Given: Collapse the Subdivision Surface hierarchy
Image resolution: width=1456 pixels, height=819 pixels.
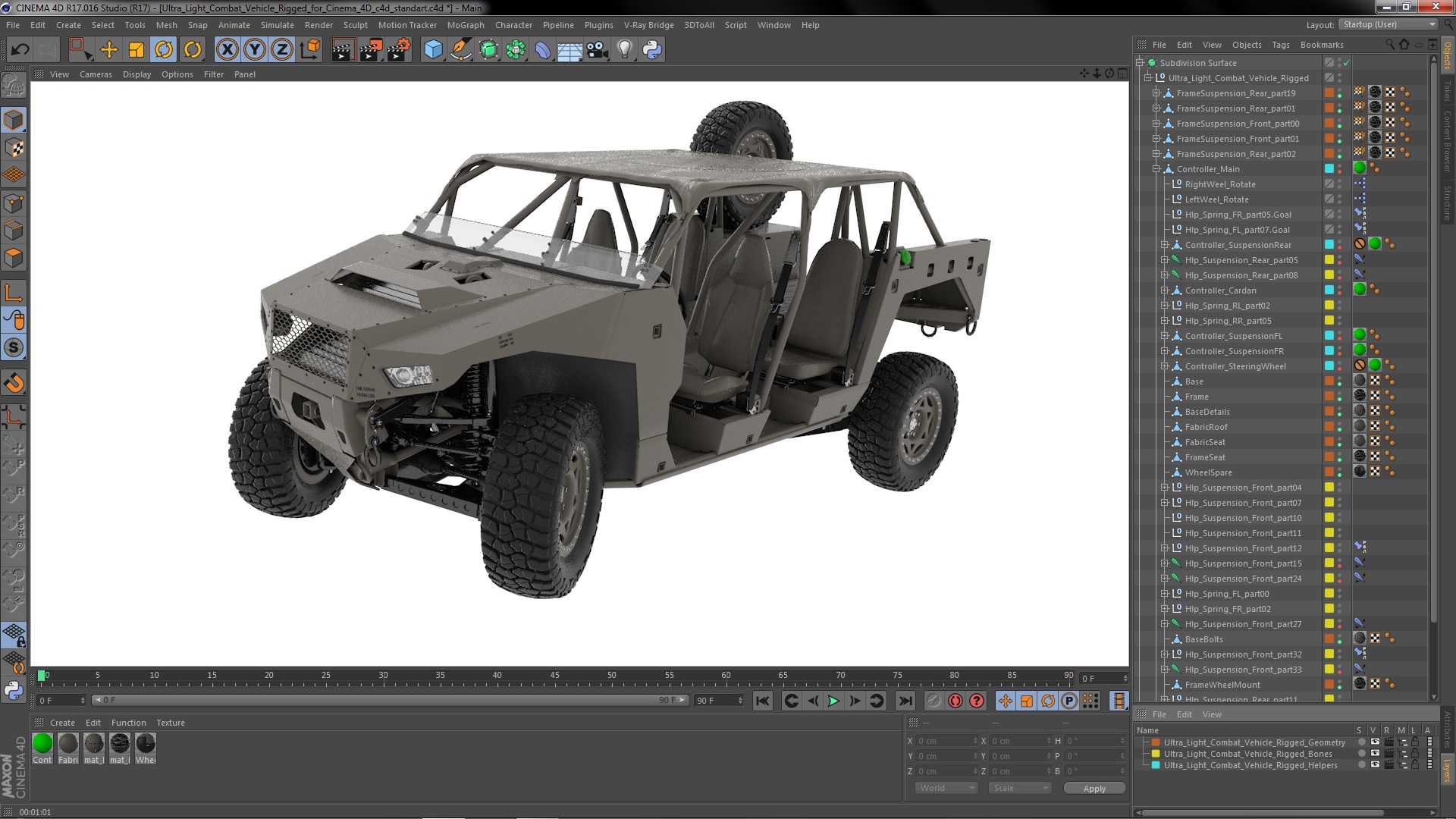Looking at the screenshot, I should point(1140,63).
